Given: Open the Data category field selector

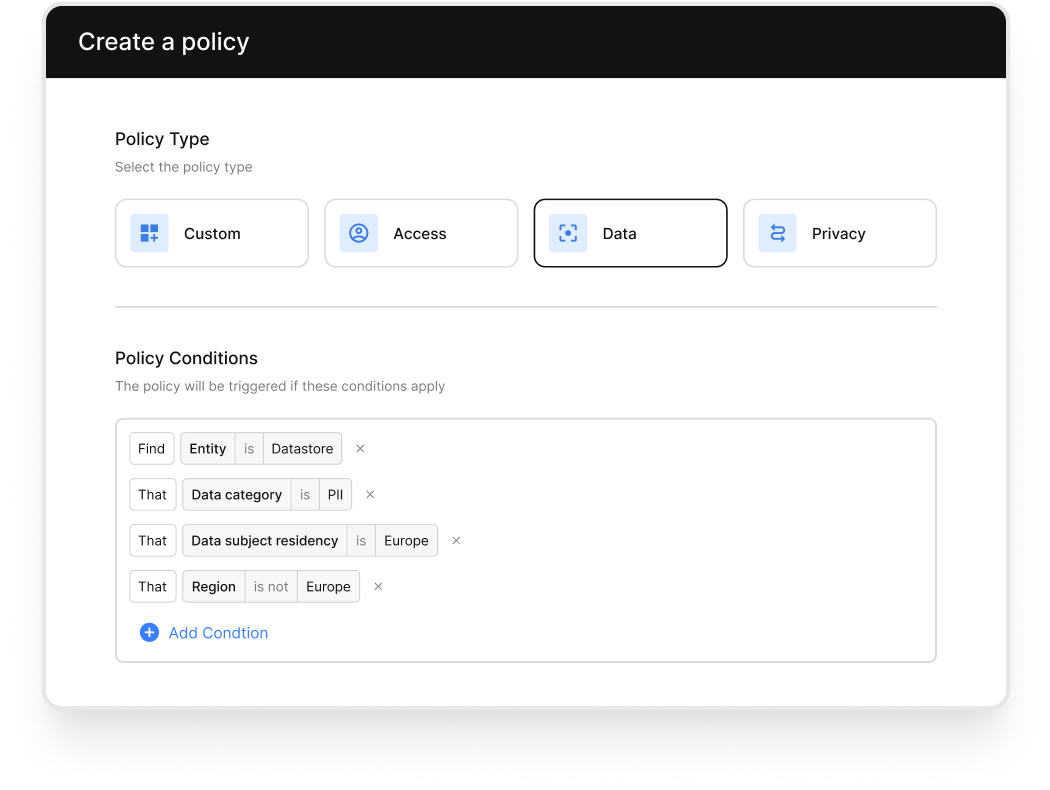Looking at the screenshot, I should tap(237, 495).
